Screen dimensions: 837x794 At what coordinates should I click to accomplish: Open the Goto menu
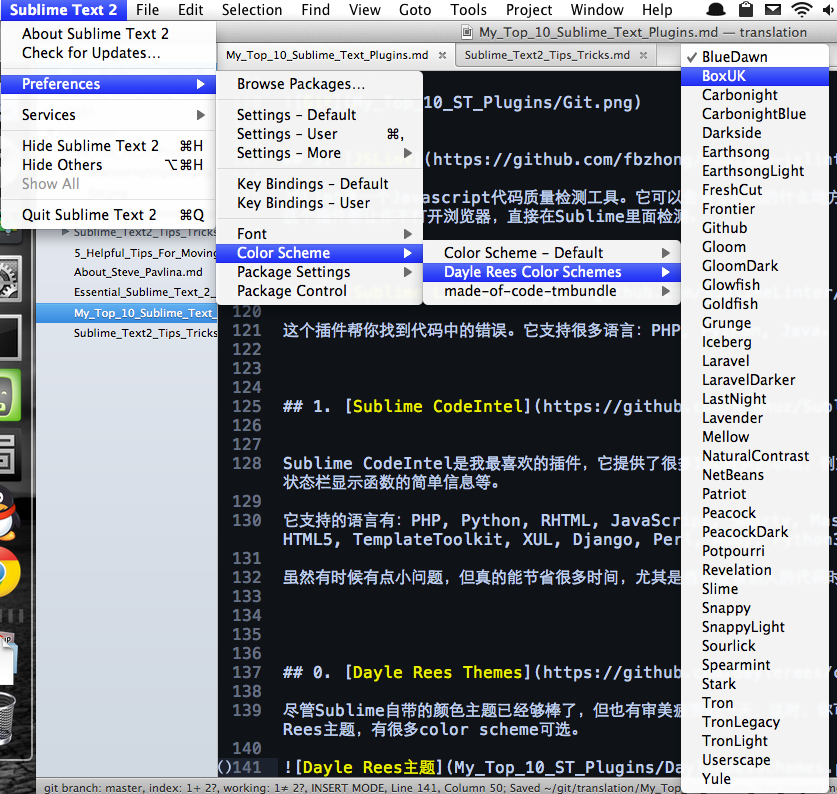pyautogui.click(x=415, y=10)
